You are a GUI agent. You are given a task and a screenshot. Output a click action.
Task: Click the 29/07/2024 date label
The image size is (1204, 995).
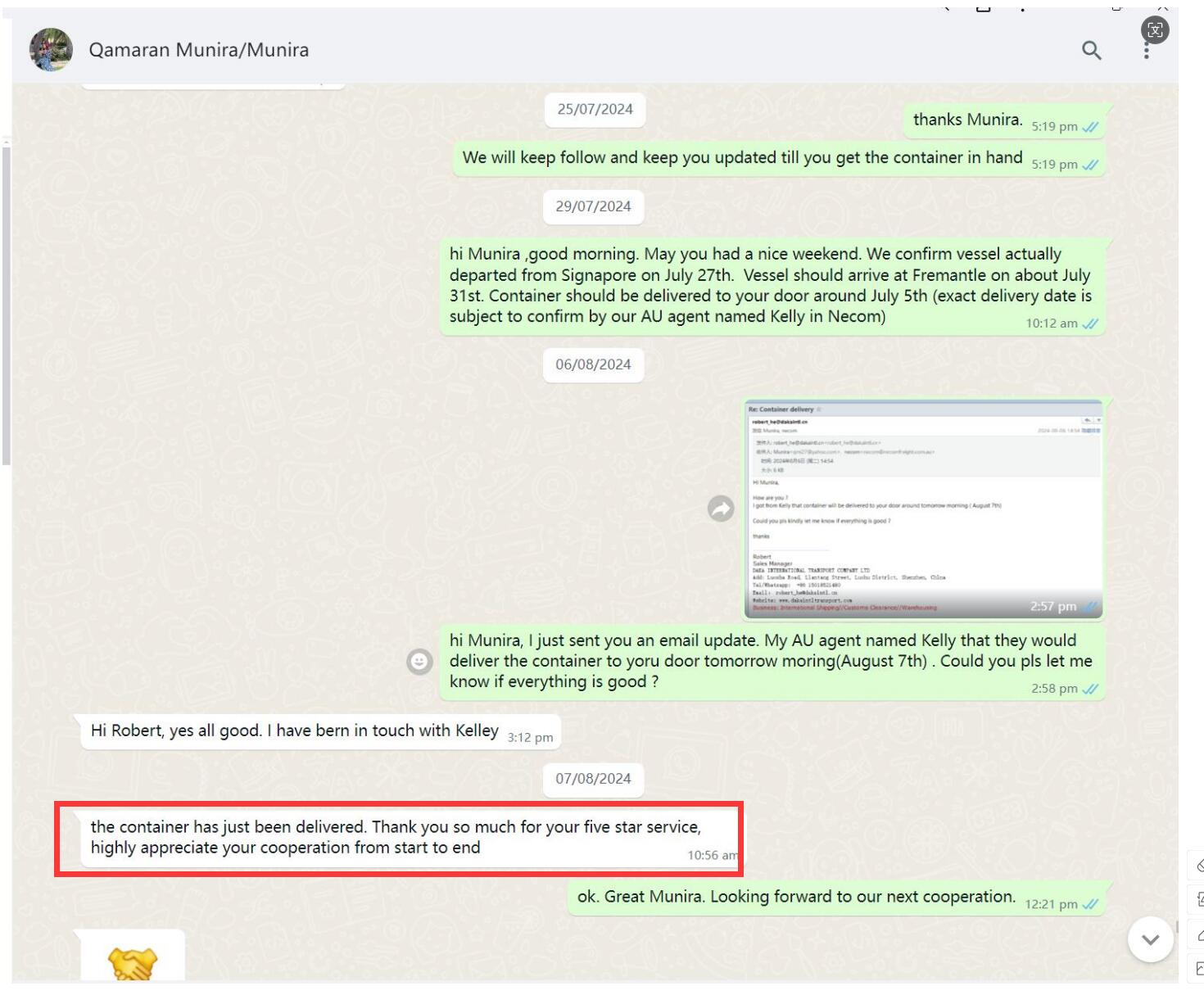point(593,206)
